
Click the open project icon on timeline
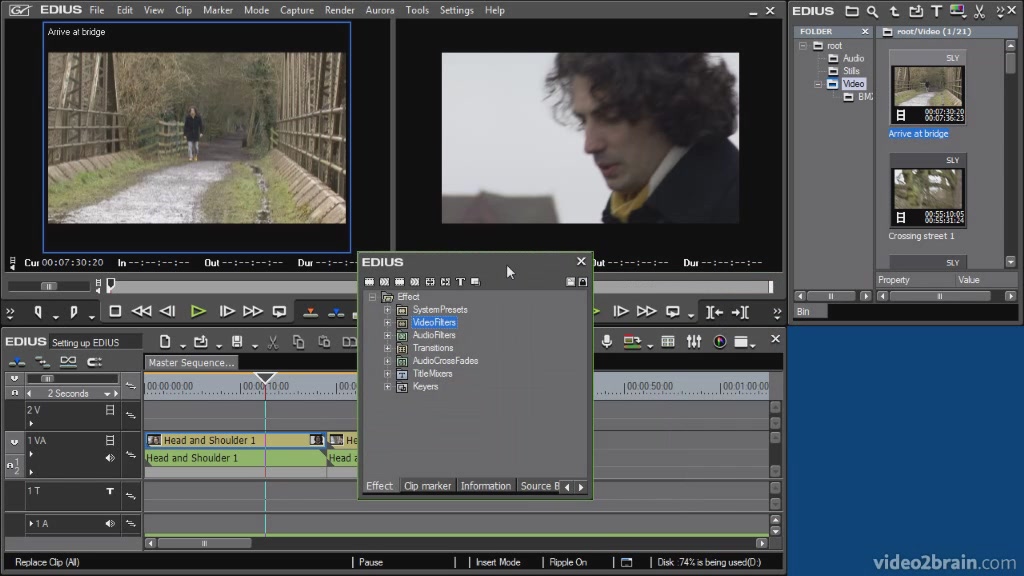click(x=201, y=342)
